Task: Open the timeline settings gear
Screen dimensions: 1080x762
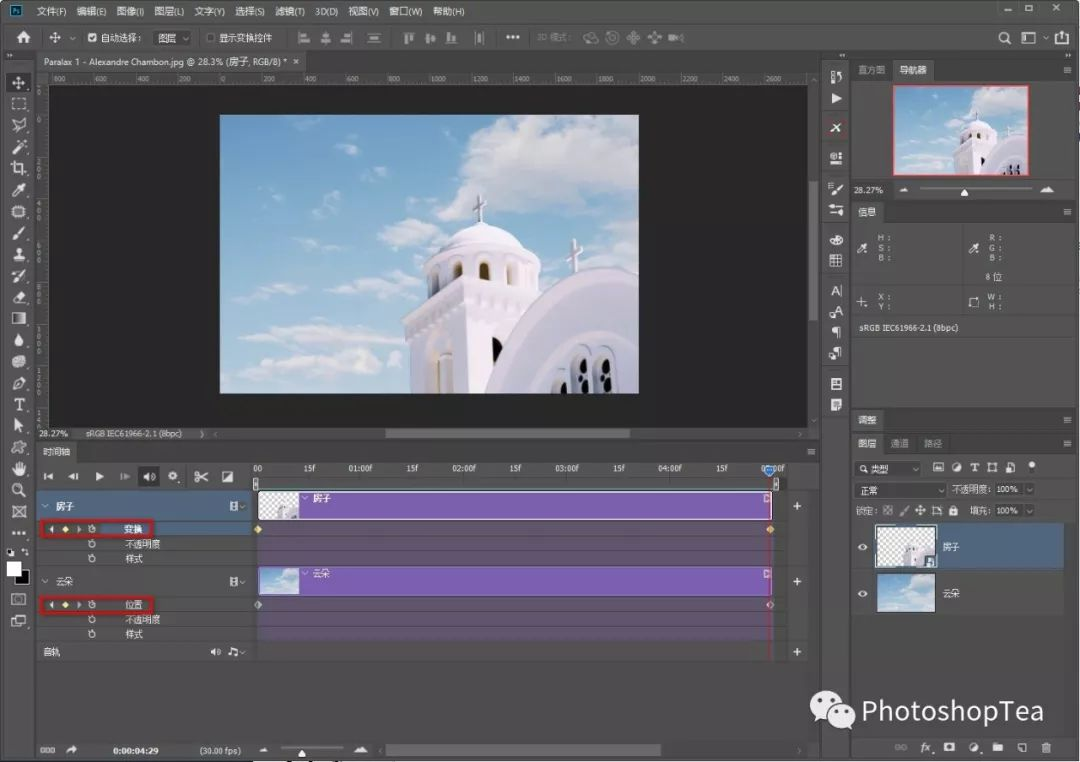Action: click(x=174, y=477)
